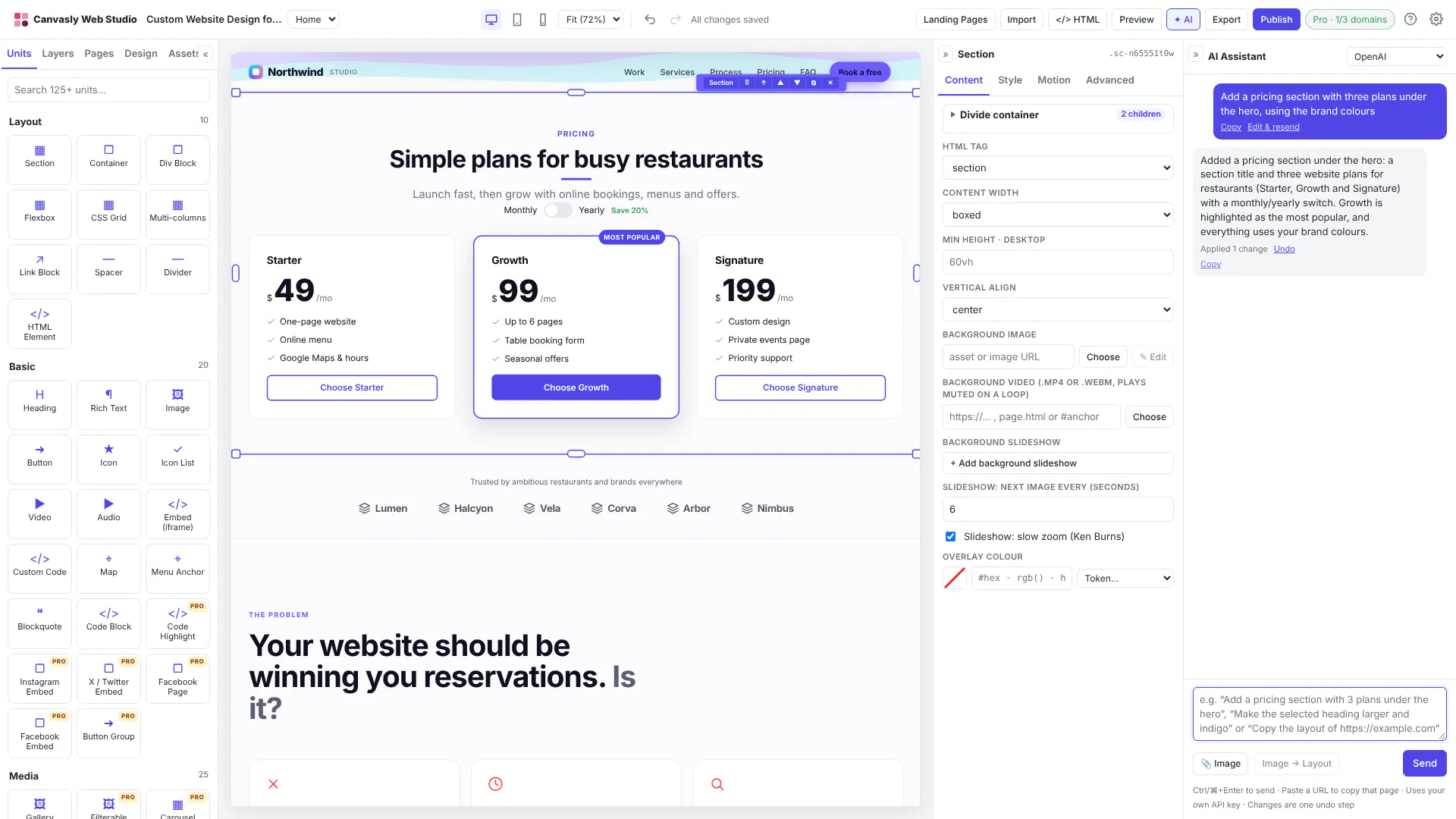Click the Search 125+ units field
The height and width of the screenshot is (819, 1456).
[x=108, y=90]
